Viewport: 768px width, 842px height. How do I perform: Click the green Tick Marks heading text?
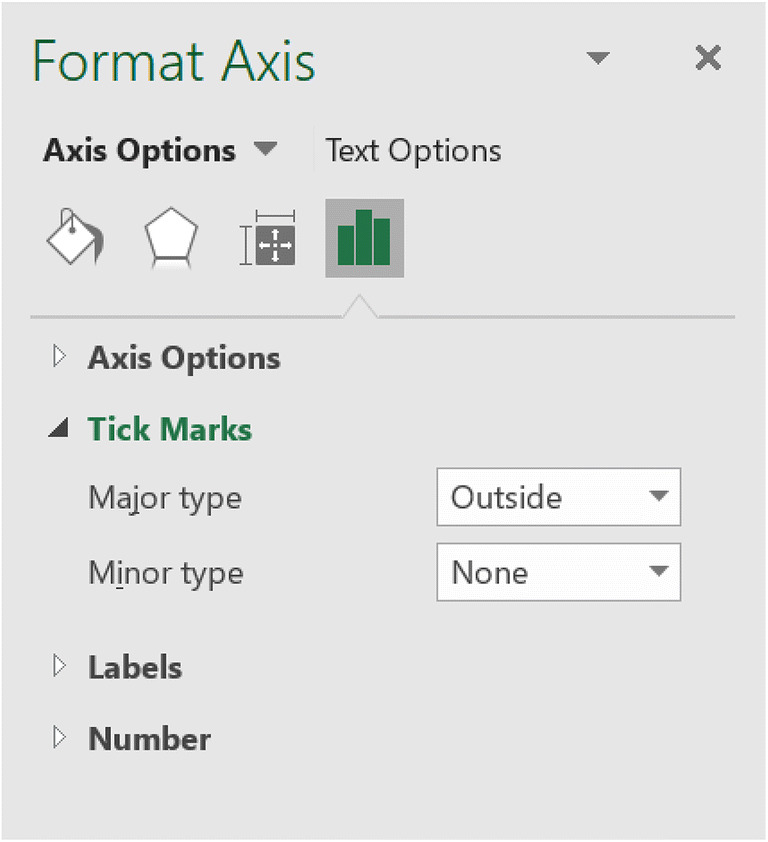click(170, 430)
